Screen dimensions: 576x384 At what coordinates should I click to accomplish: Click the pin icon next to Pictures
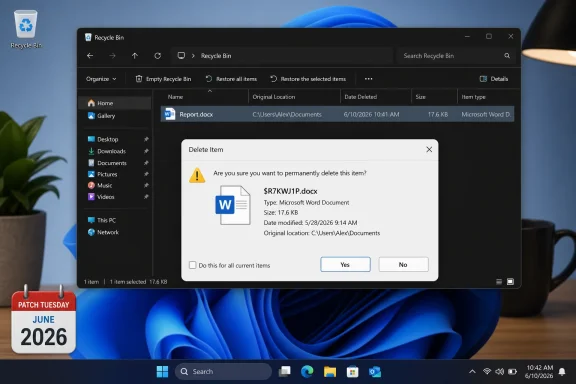(x=146, y=174)
